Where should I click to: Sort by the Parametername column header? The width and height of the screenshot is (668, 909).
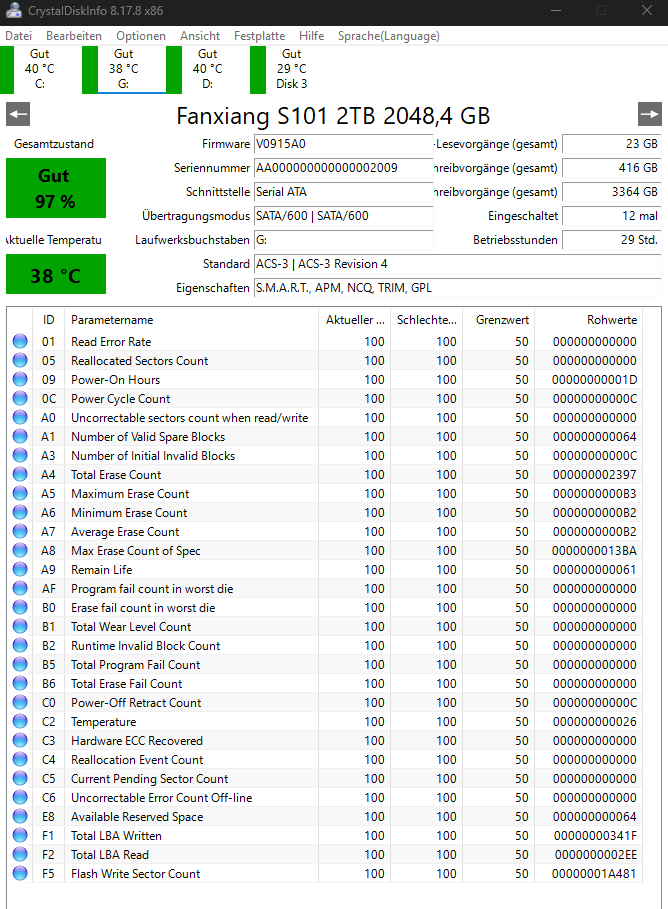191,320
